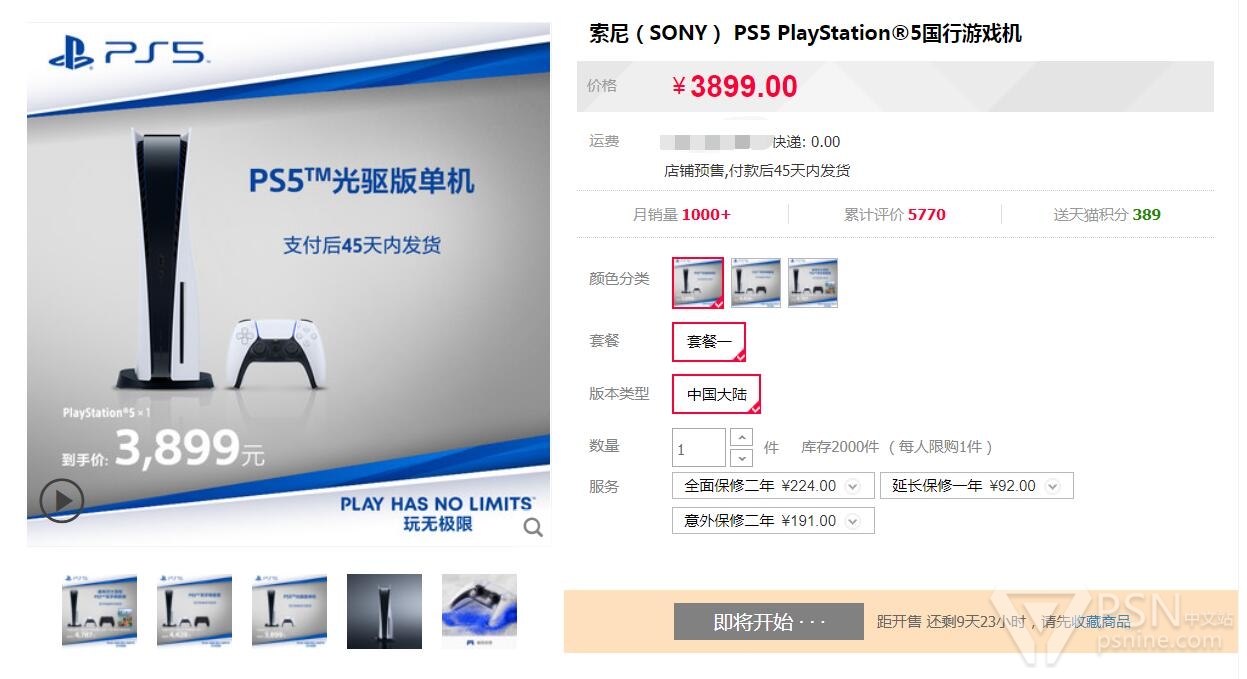This screenshot has width=1247, height=679.
Task: Open the 累计评价 5770 reviews tab
Action: tap(894, 214)
